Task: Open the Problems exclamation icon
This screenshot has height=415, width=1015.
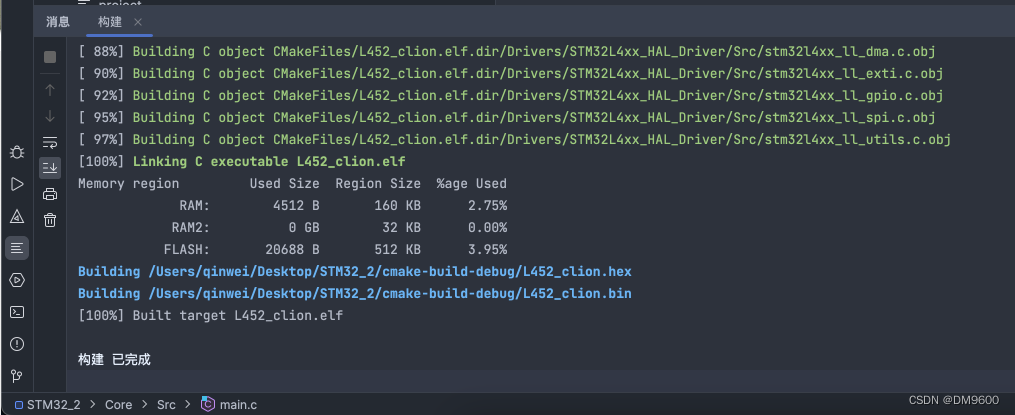Action: pyautogui.click(x=17, y=344)
